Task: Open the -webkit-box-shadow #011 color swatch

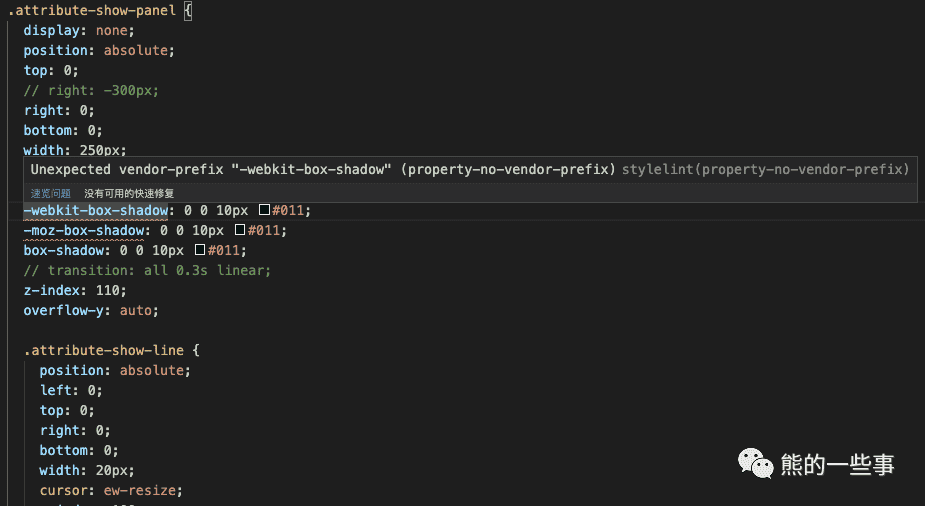Action: point(264,210)
